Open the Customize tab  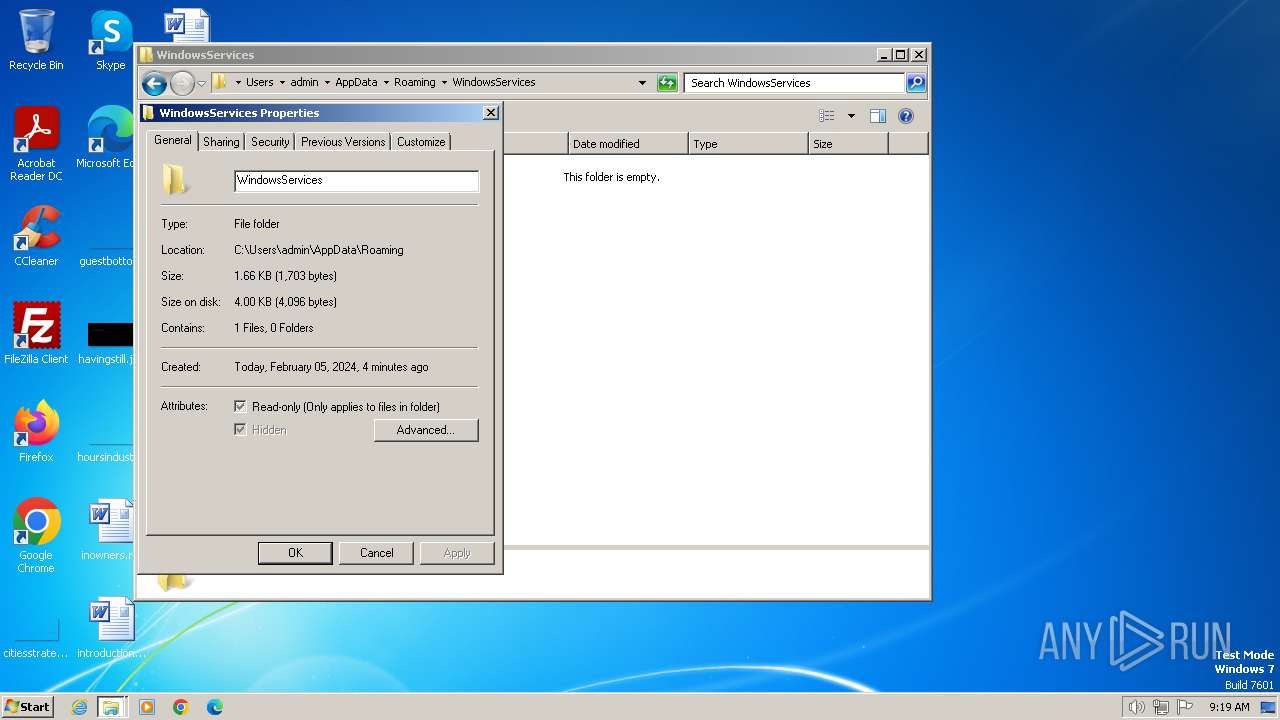coord(421,142)
